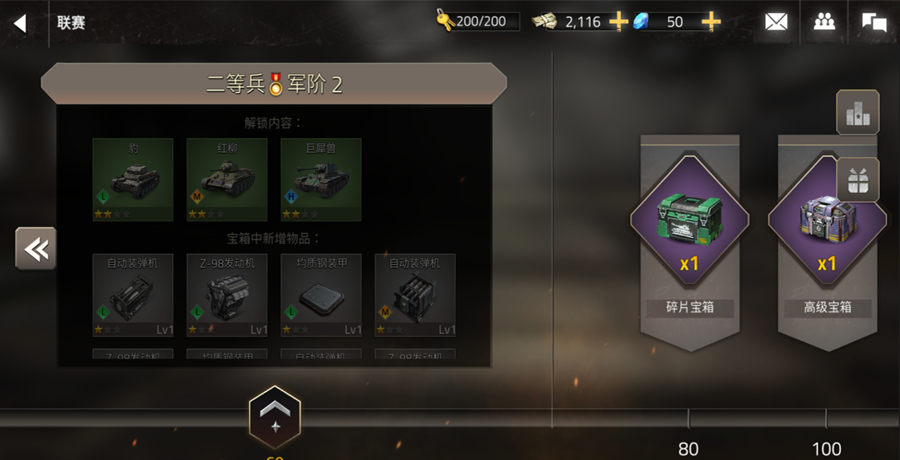Select the 巨犀兽 heavy tank card
This screenshot has width=900, height=460.
321,180
